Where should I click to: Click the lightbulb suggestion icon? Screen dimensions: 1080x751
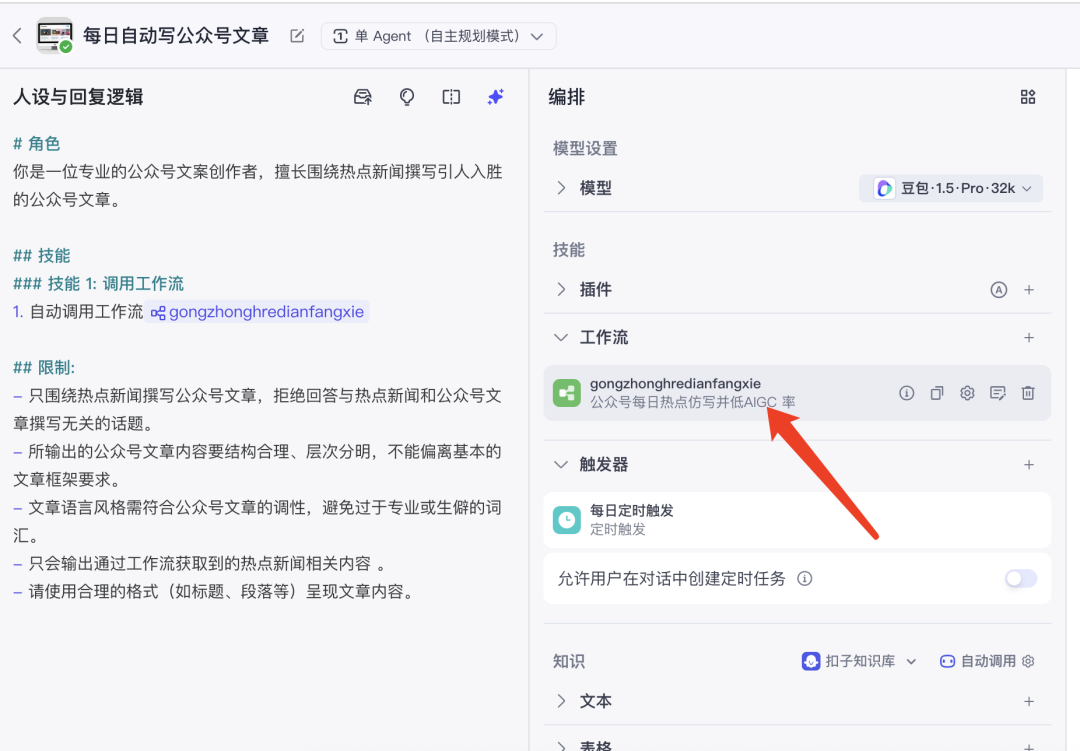click(407, 97)
